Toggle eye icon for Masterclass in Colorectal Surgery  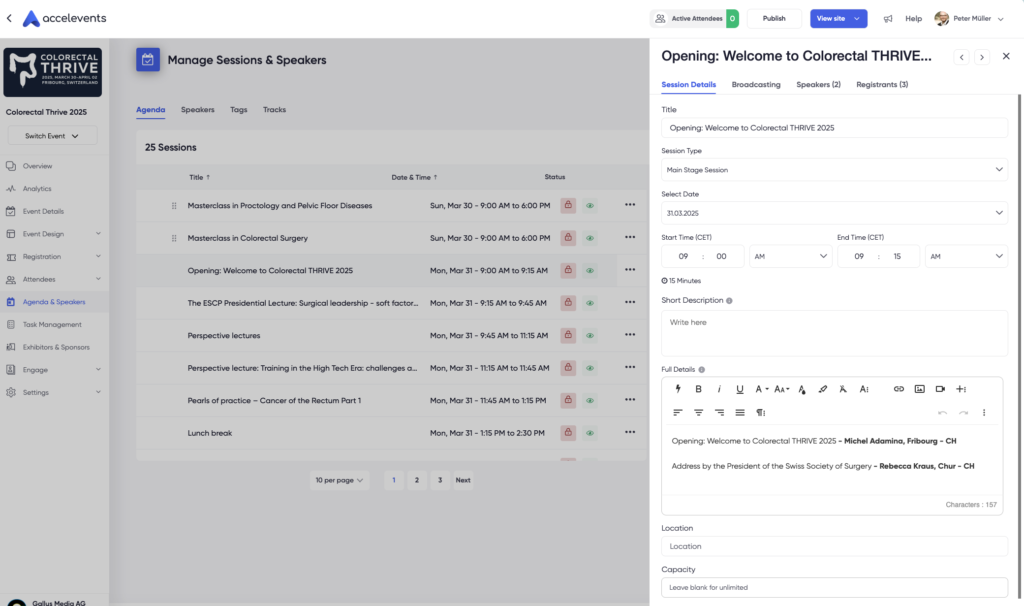[590, 238]
